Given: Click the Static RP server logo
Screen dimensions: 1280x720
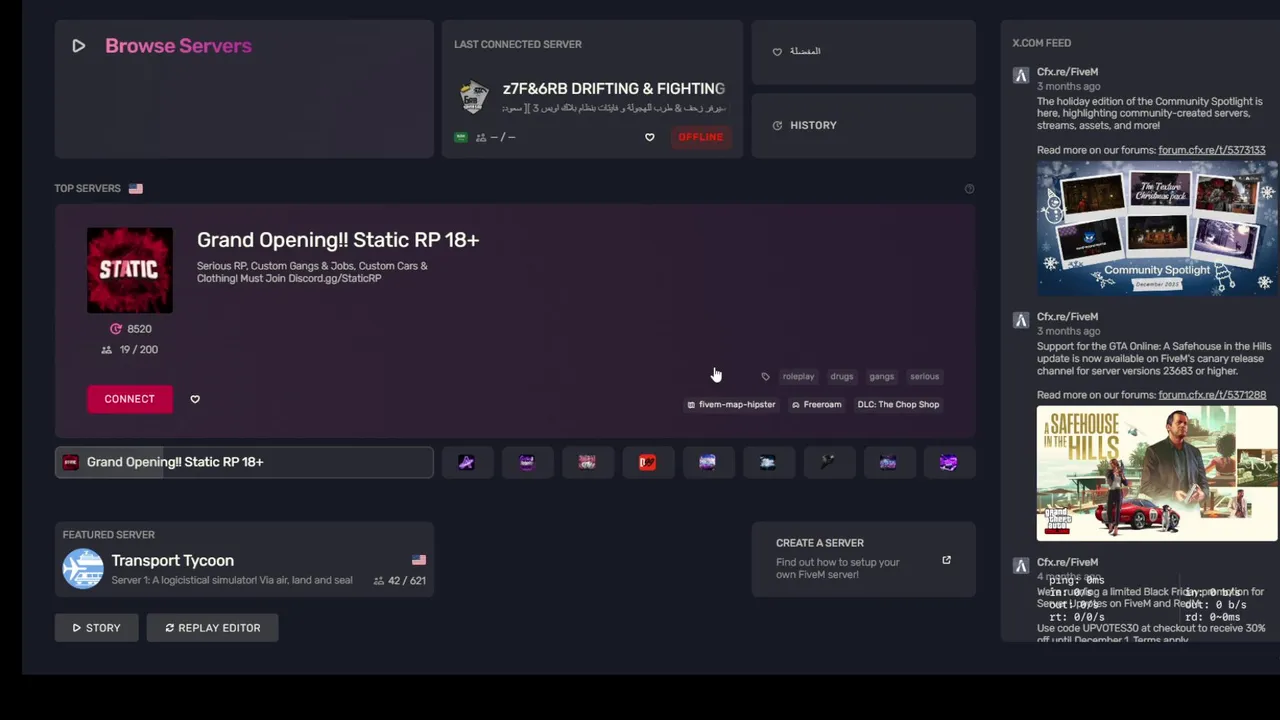Looking at the screenshot, I should [x=130, y=270].
